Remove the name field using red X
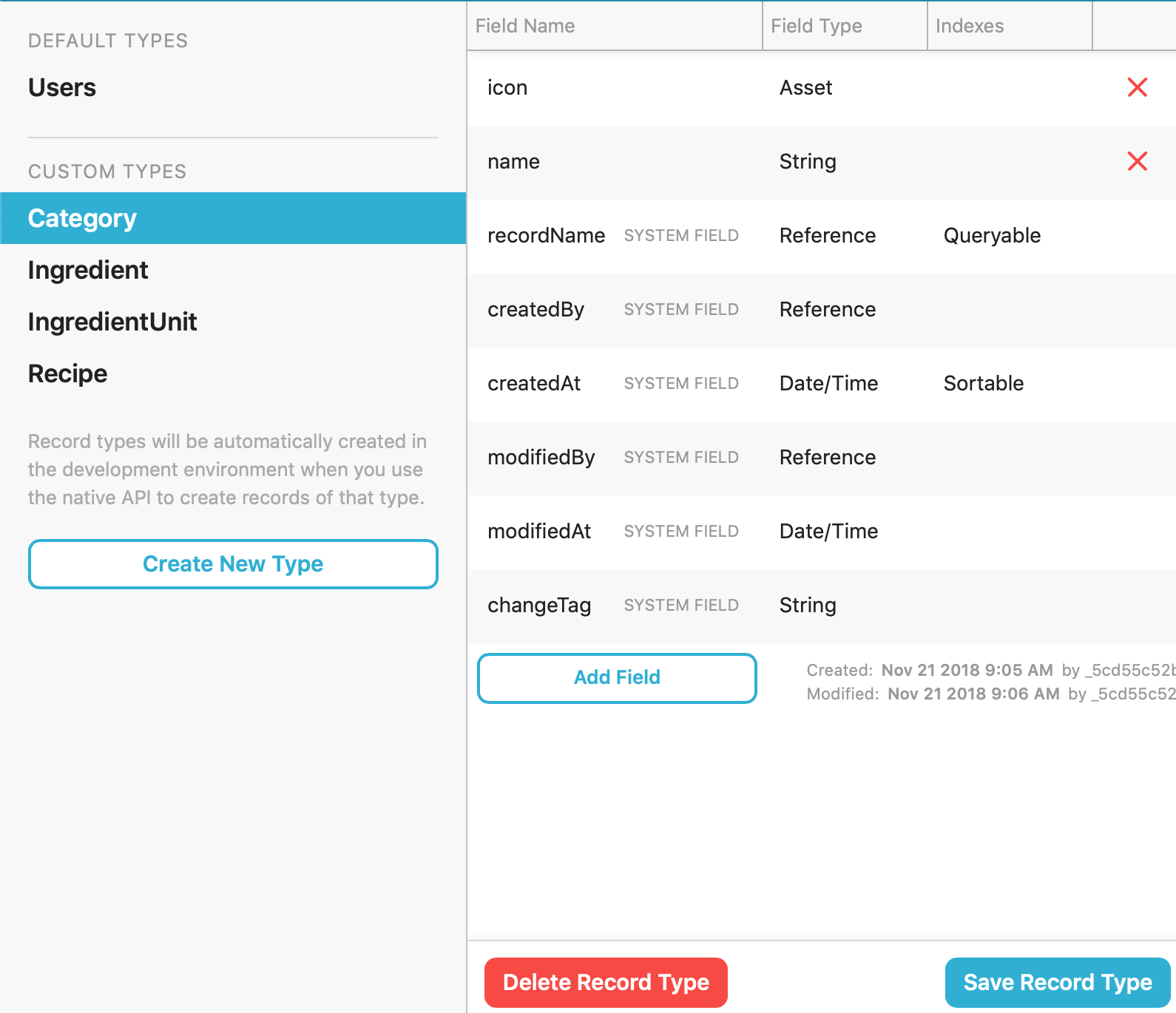The image size is (1176, 1013). [1137, 161]
